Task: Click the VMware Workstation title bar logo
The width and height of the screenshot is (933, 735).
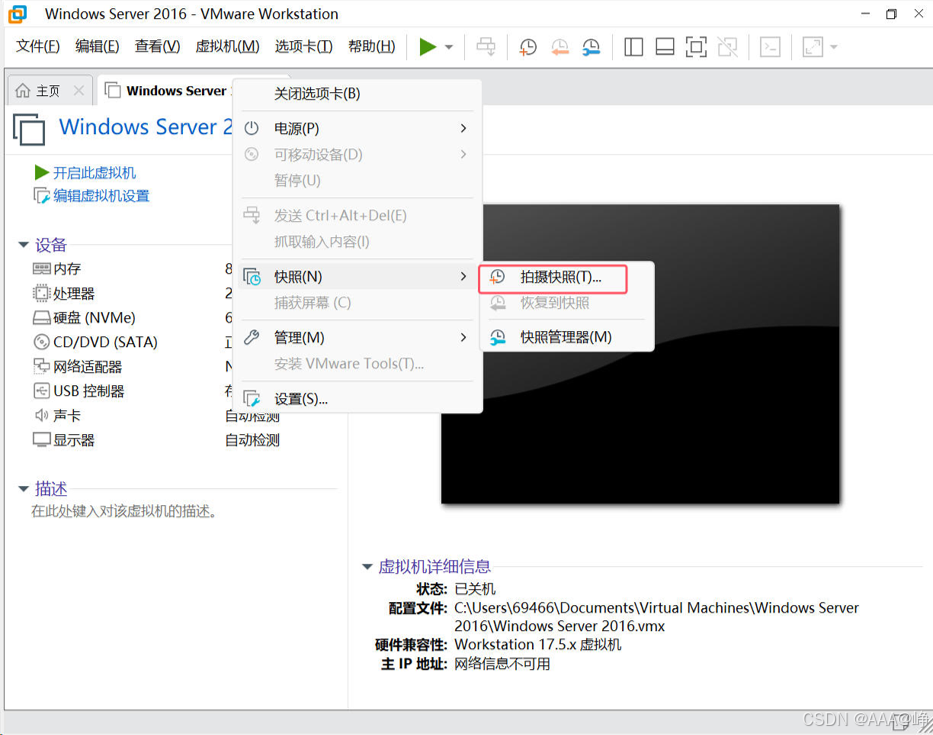Action: tap(17, 14)
